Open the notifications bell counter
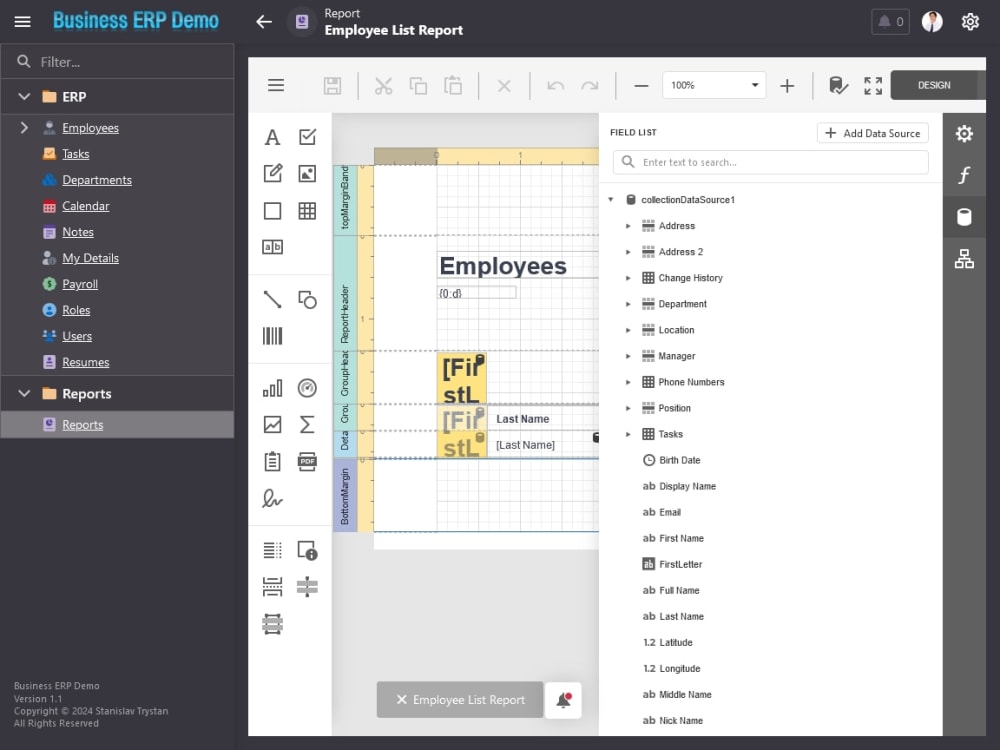This screenshot has height=750, width=1000. point(890,22)
